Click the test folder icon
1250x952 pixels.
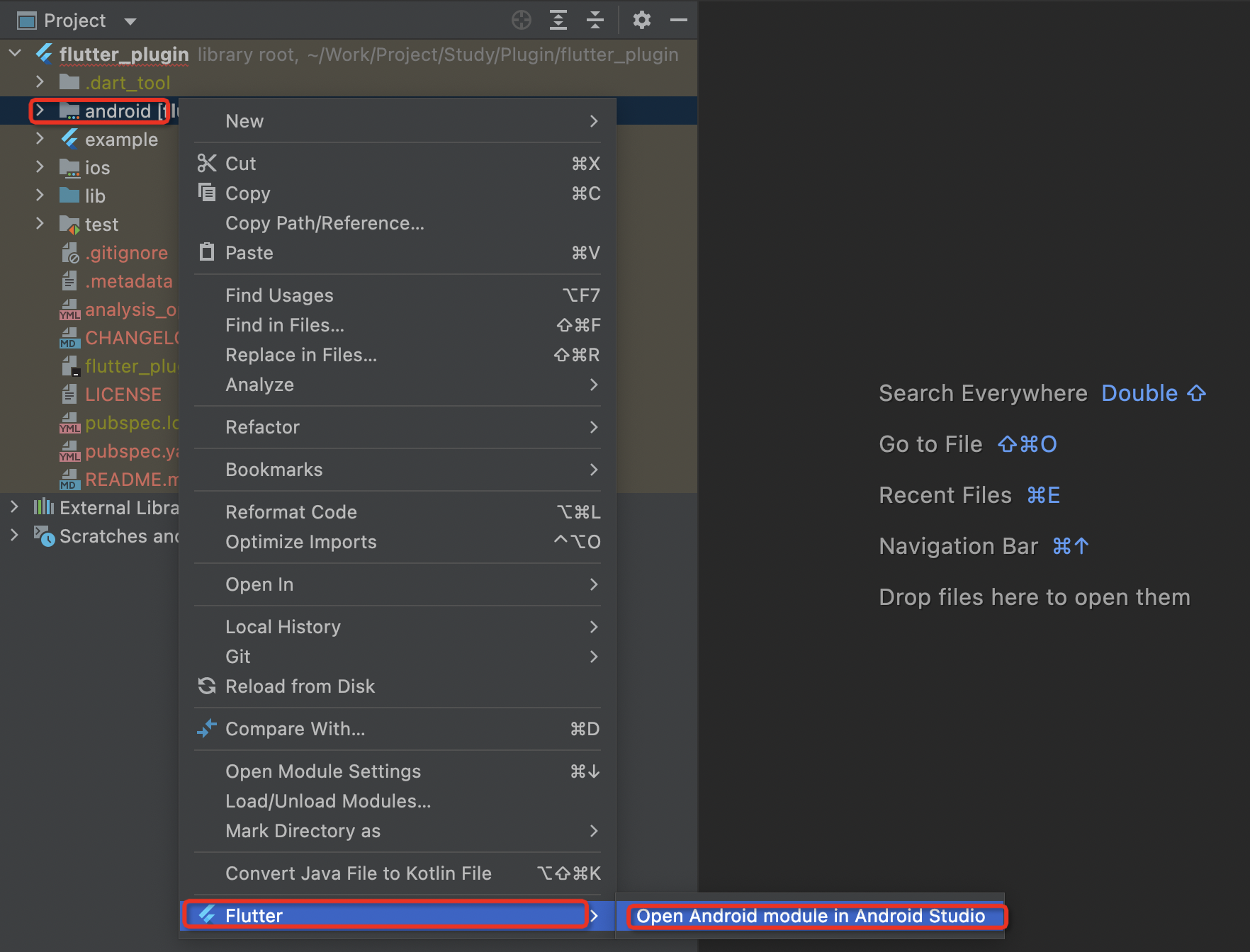tap(69, 225)
